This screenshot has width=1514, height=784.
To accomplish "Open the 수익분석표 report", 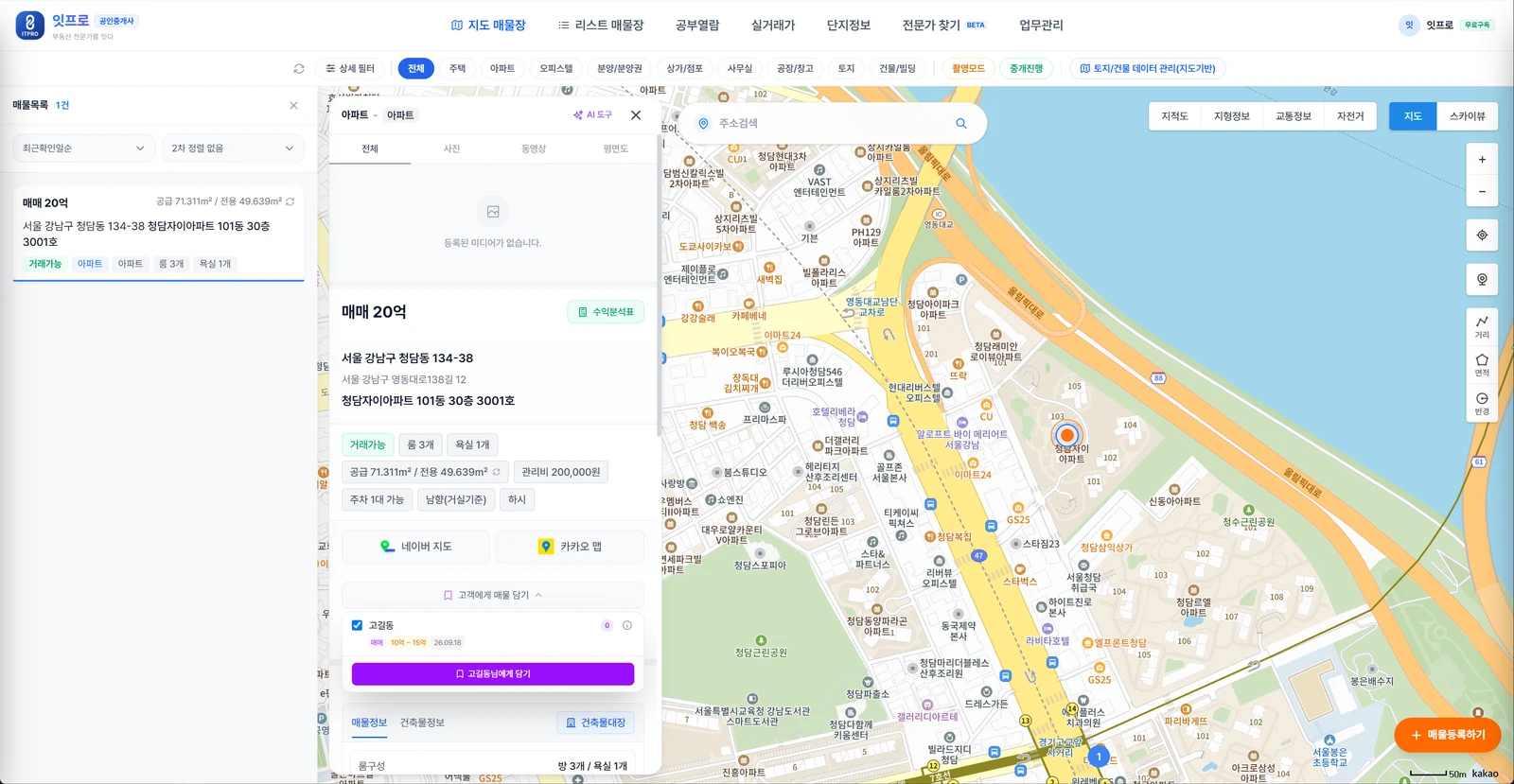I will tap(606, 312).
